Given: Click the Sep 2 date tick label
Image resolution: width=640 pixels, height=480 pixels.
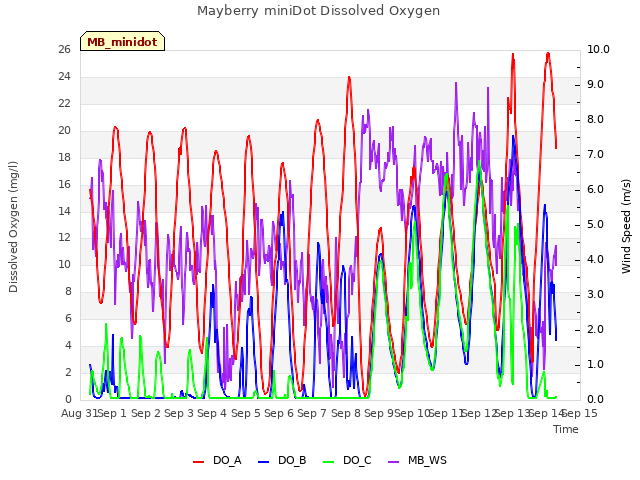Looking at the screenshot, I should click(x=146, y=413).
